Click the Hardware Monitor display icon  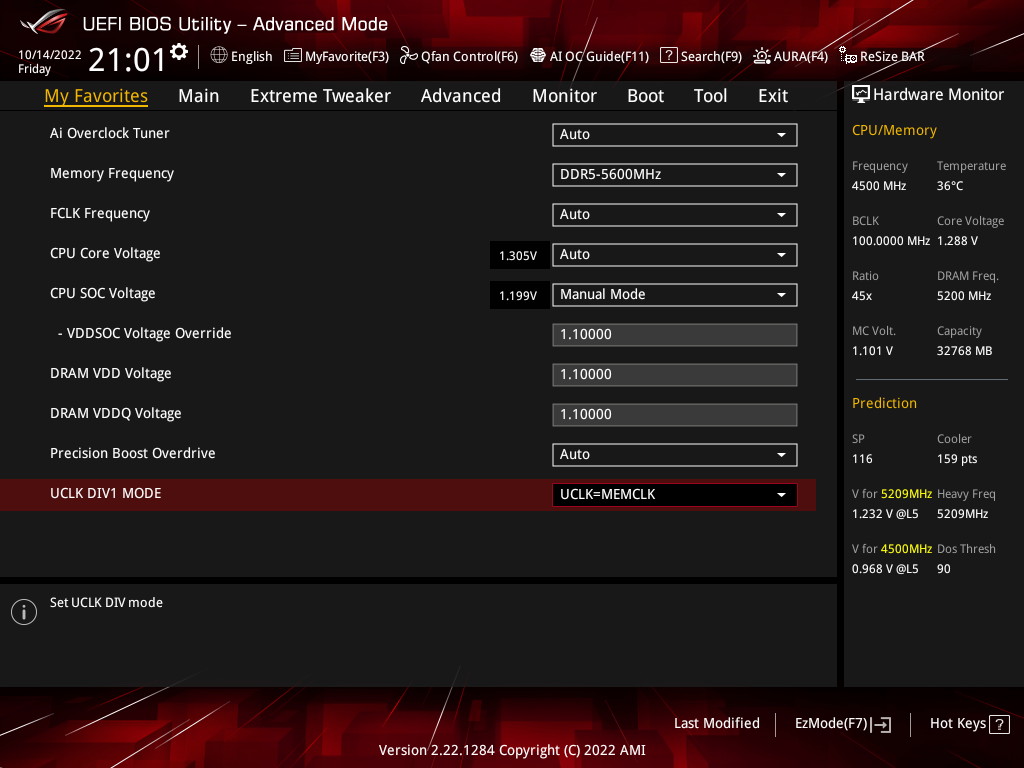point(861,95)
